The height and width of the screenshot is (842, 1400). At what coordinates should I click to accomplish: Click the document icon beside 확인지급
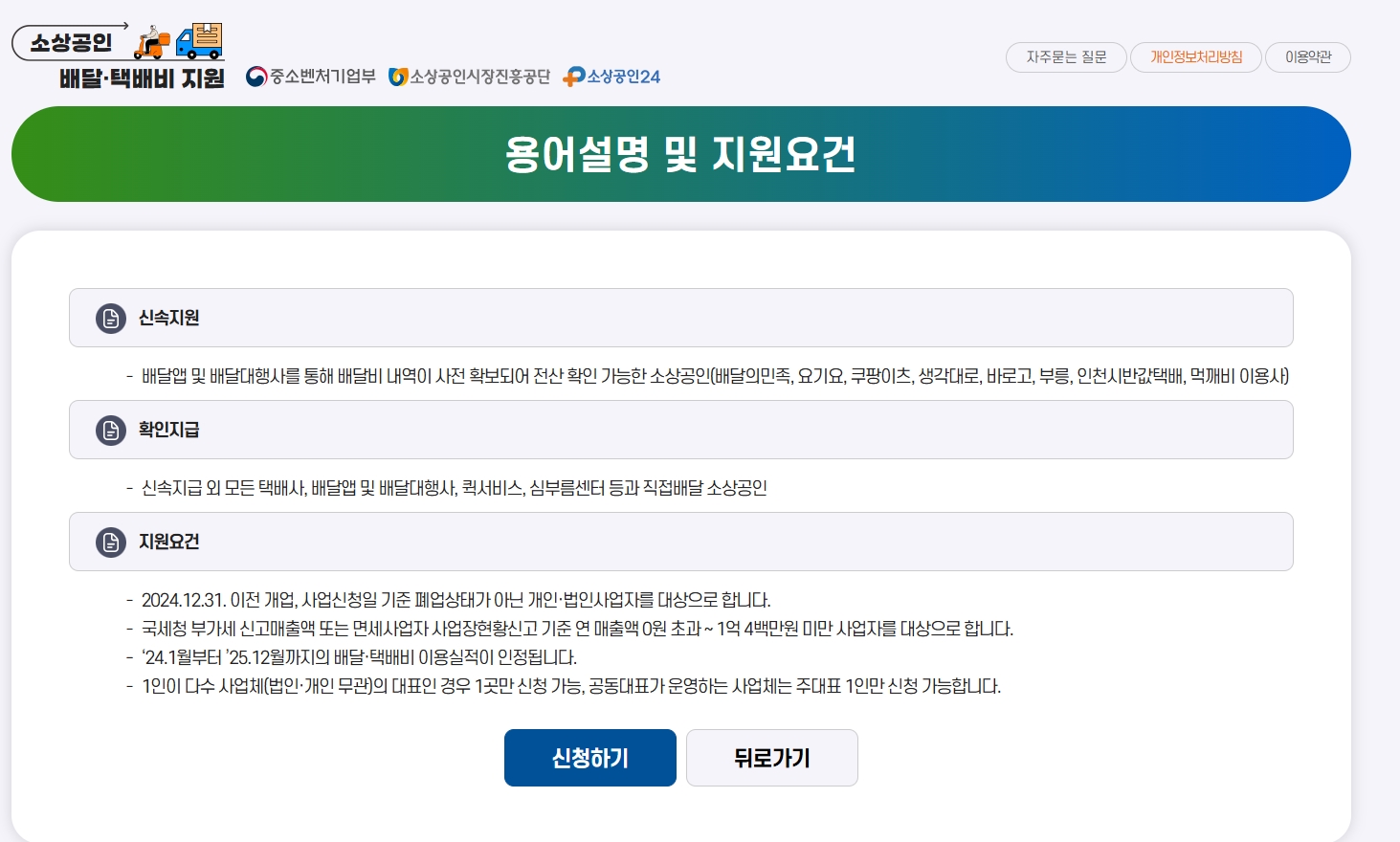coord(110,430)
